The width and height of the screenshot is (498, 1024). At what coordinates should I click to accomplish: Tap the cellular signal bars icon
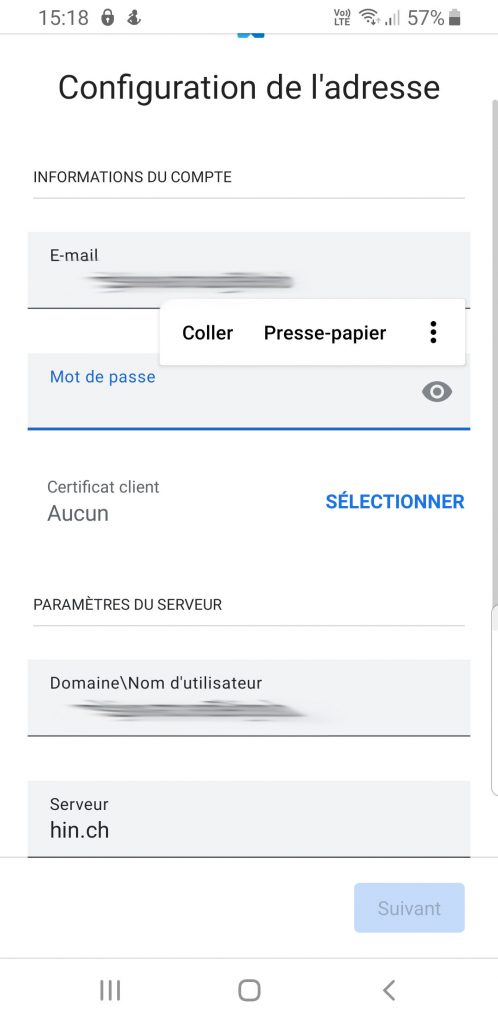pos(392,18)
